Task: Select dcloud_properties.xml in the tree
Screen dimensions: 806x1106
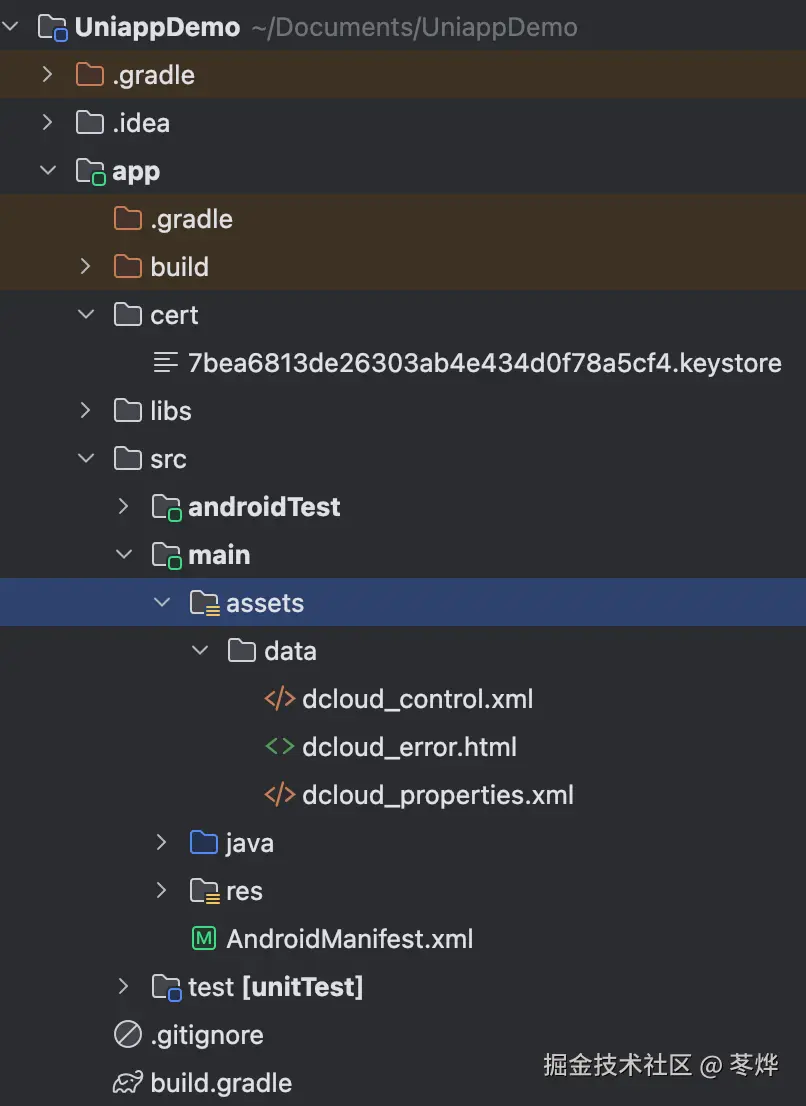Action: 437,795
